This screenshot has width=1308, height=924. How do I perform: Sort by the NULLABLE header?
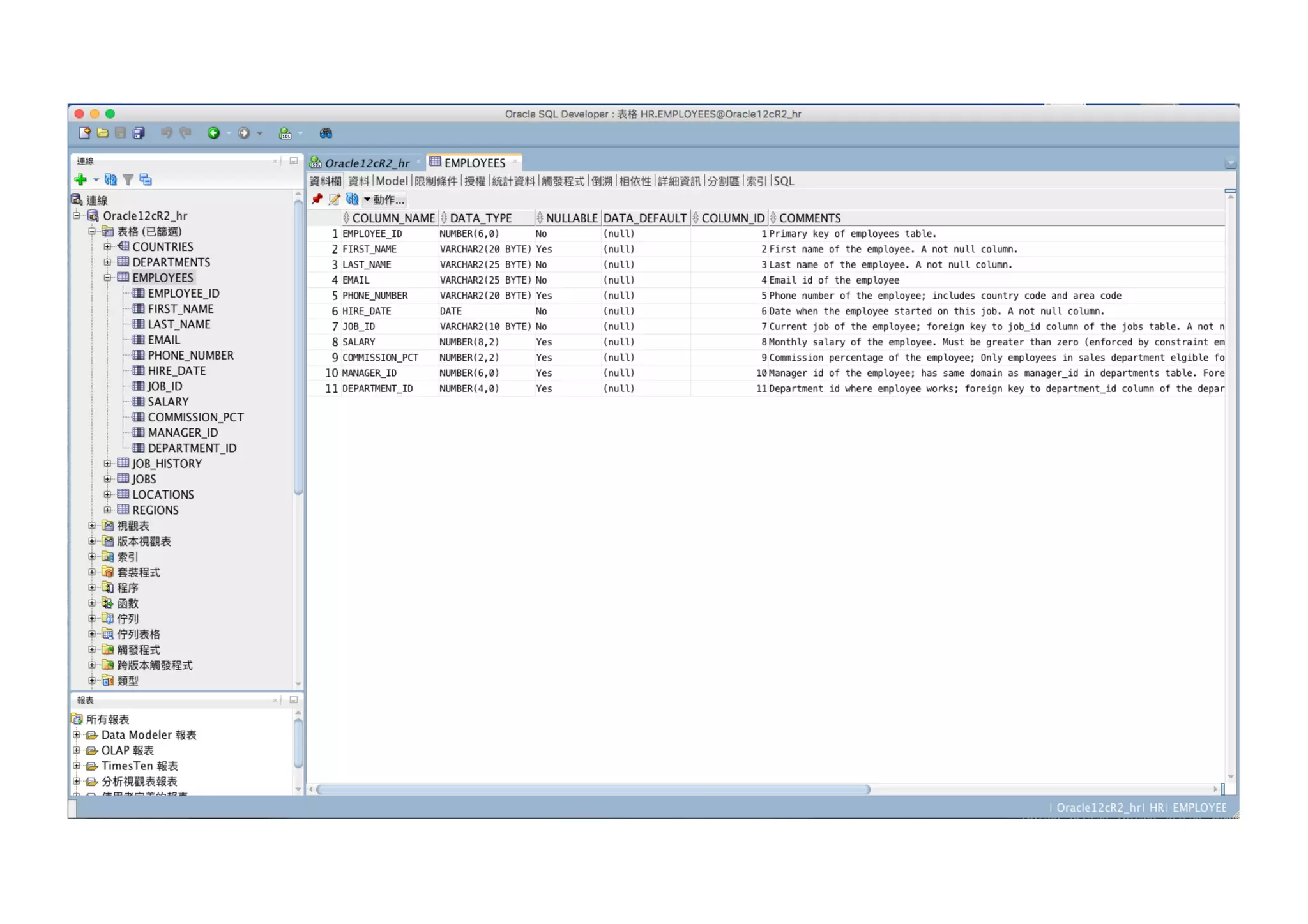click(567, 218)
